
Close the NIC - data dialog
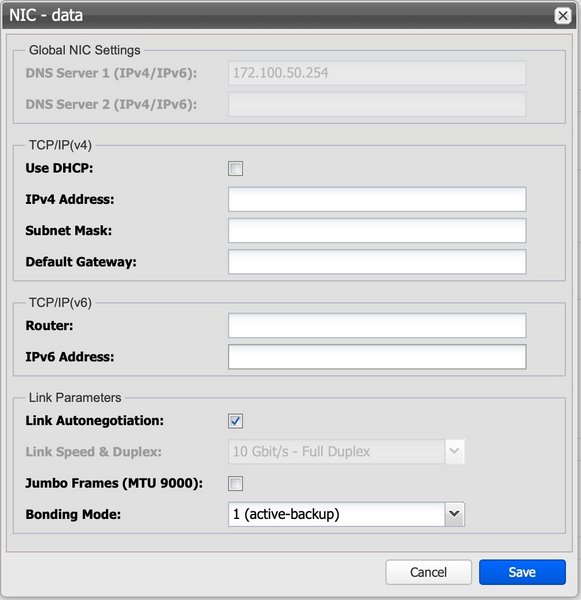tap(563, 16)
